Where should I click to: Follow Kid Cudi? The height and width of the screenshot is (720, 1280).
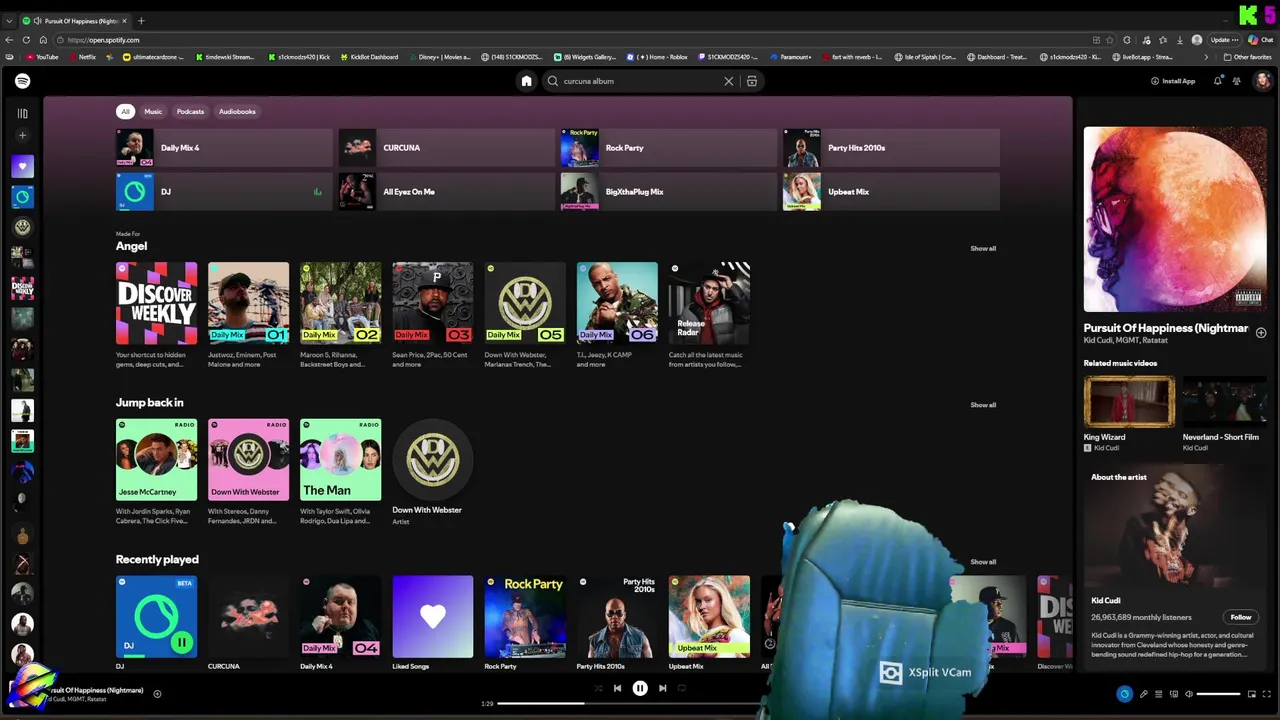[1240, 617]
